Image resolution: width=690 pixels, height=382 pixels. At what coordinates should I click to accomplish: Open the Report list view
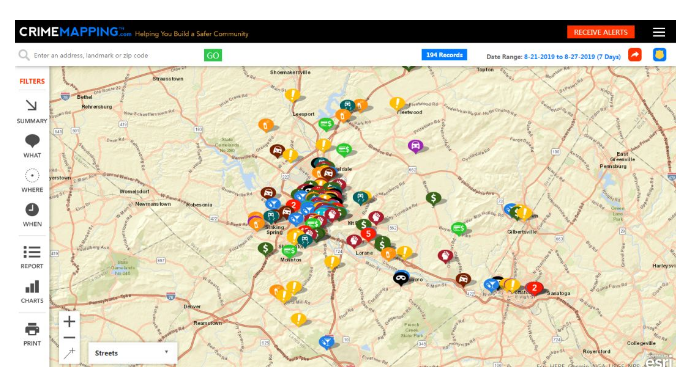click(x=32, y=252)
